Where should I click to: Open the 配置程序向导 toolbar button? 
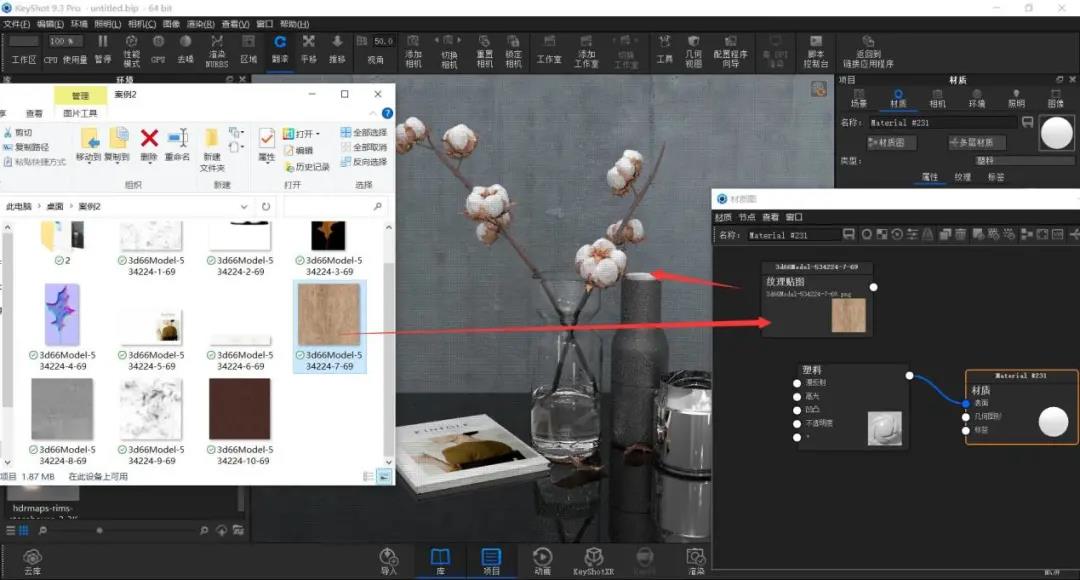coord(730,51)
